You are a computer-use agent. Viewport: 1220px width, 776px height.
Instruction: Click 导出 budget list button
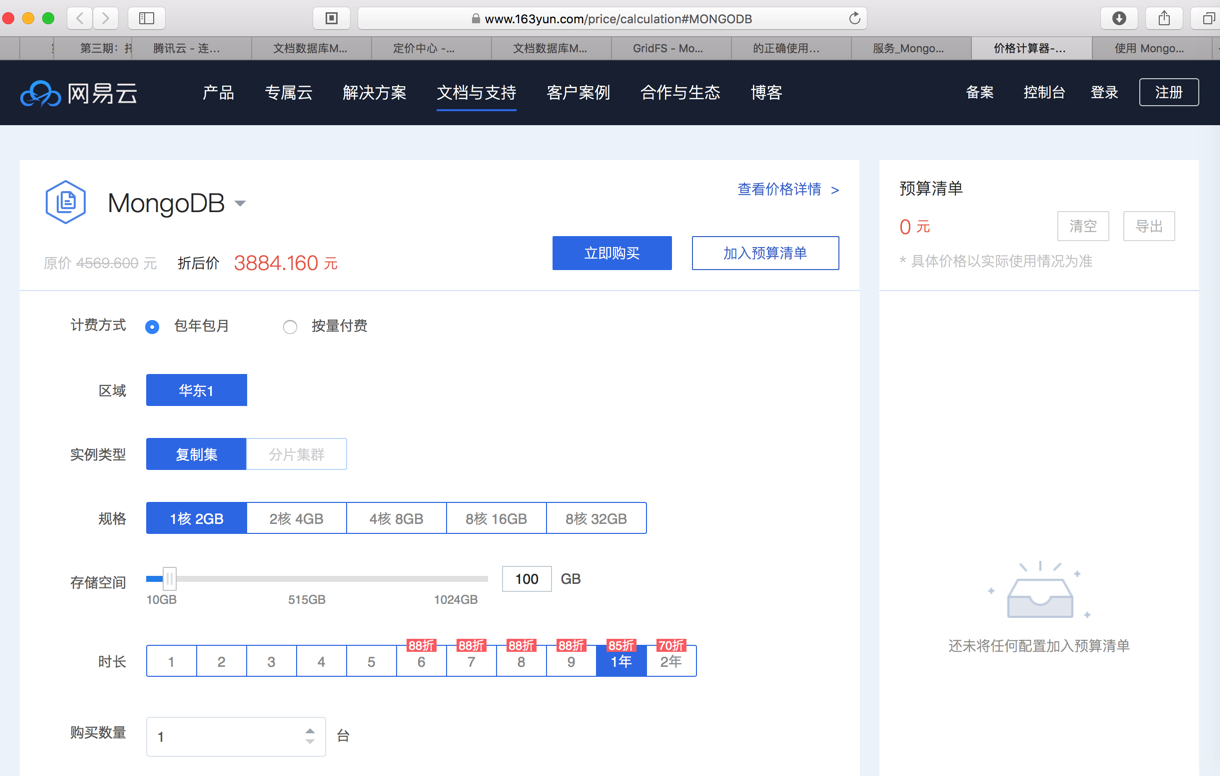click(x=1149, y=226)
